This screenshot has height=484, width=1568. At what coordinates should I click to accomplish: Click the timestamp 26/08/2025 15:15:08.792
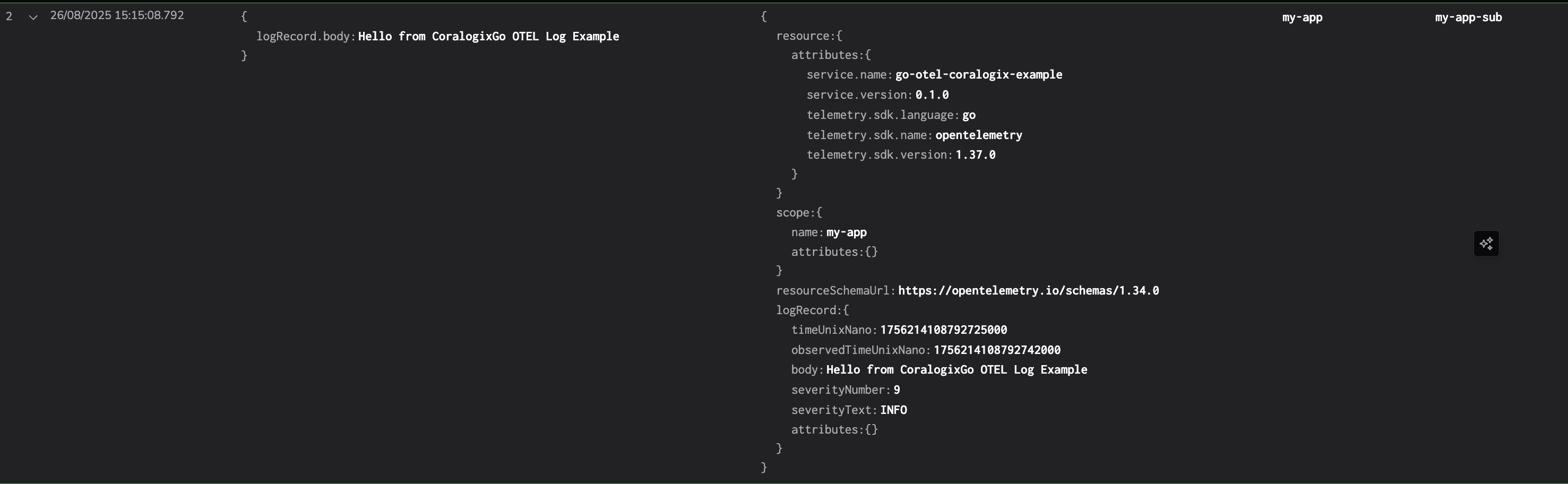click(x=117, y=15)
